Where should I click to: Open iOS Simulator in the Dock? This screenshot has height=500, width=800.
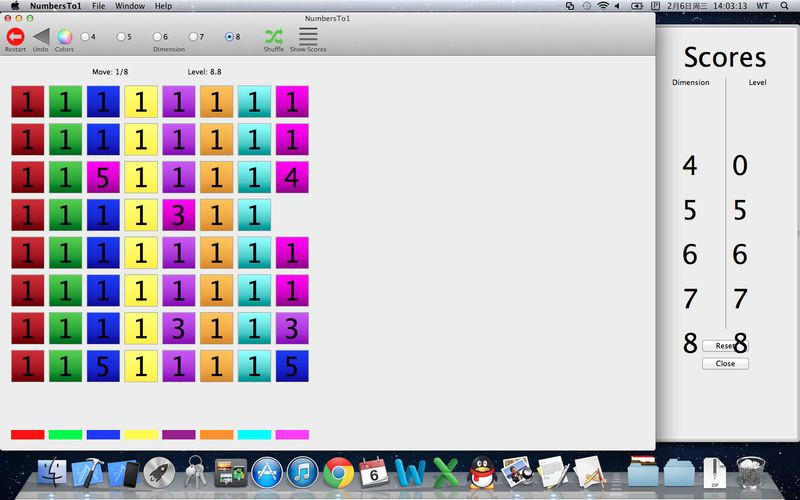[x=122, y=473]
